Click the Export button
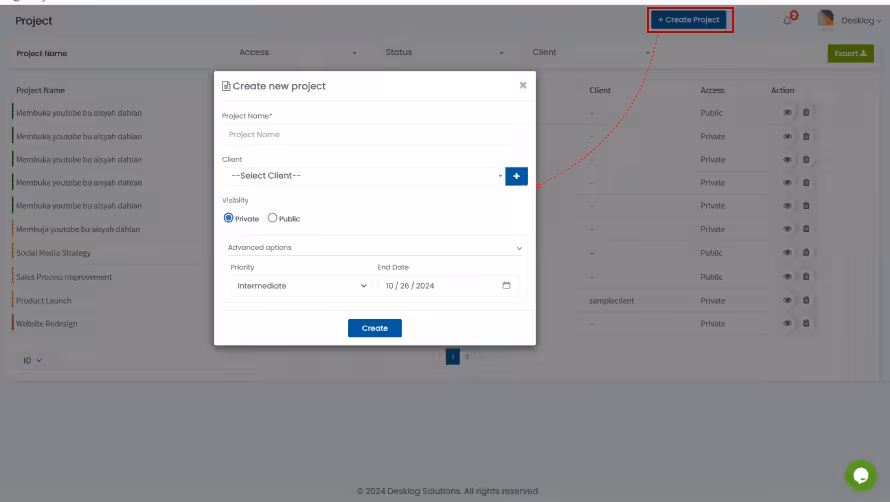The width and height of the screenshot is (890, 502). point(850,53)
